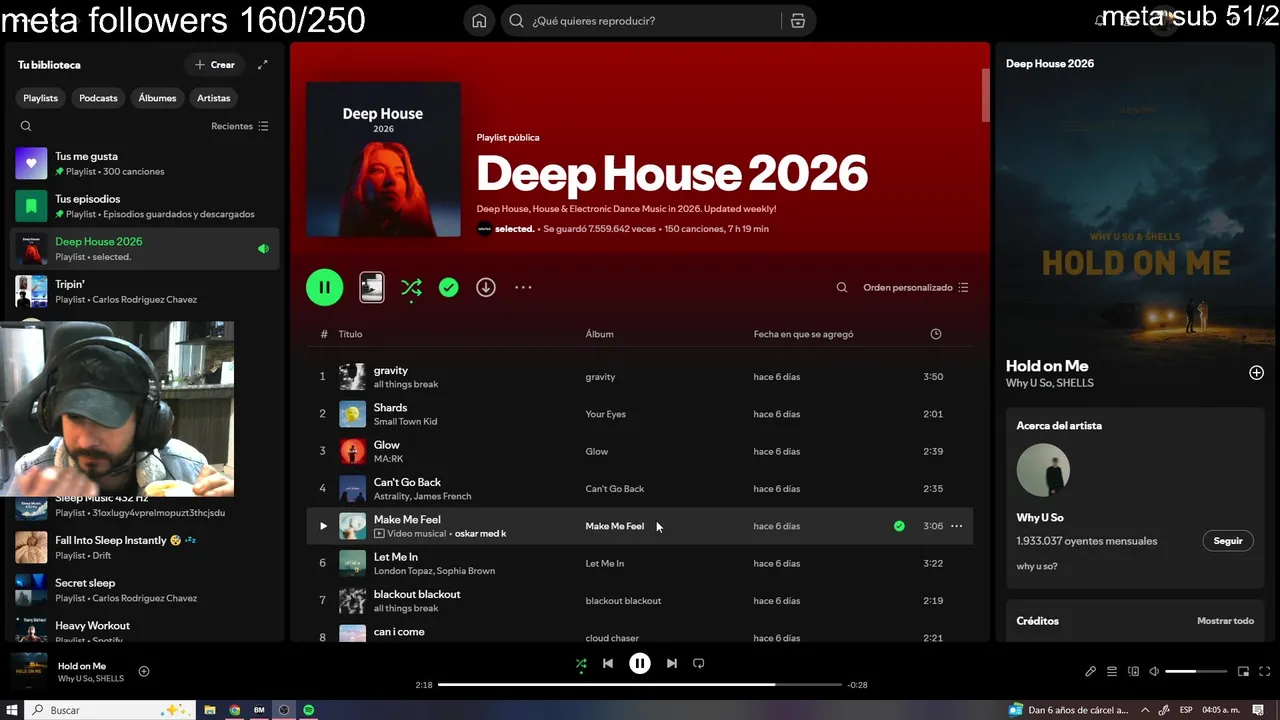
Task: Select the Álbumes filter chip
Action: pos(157,98)
